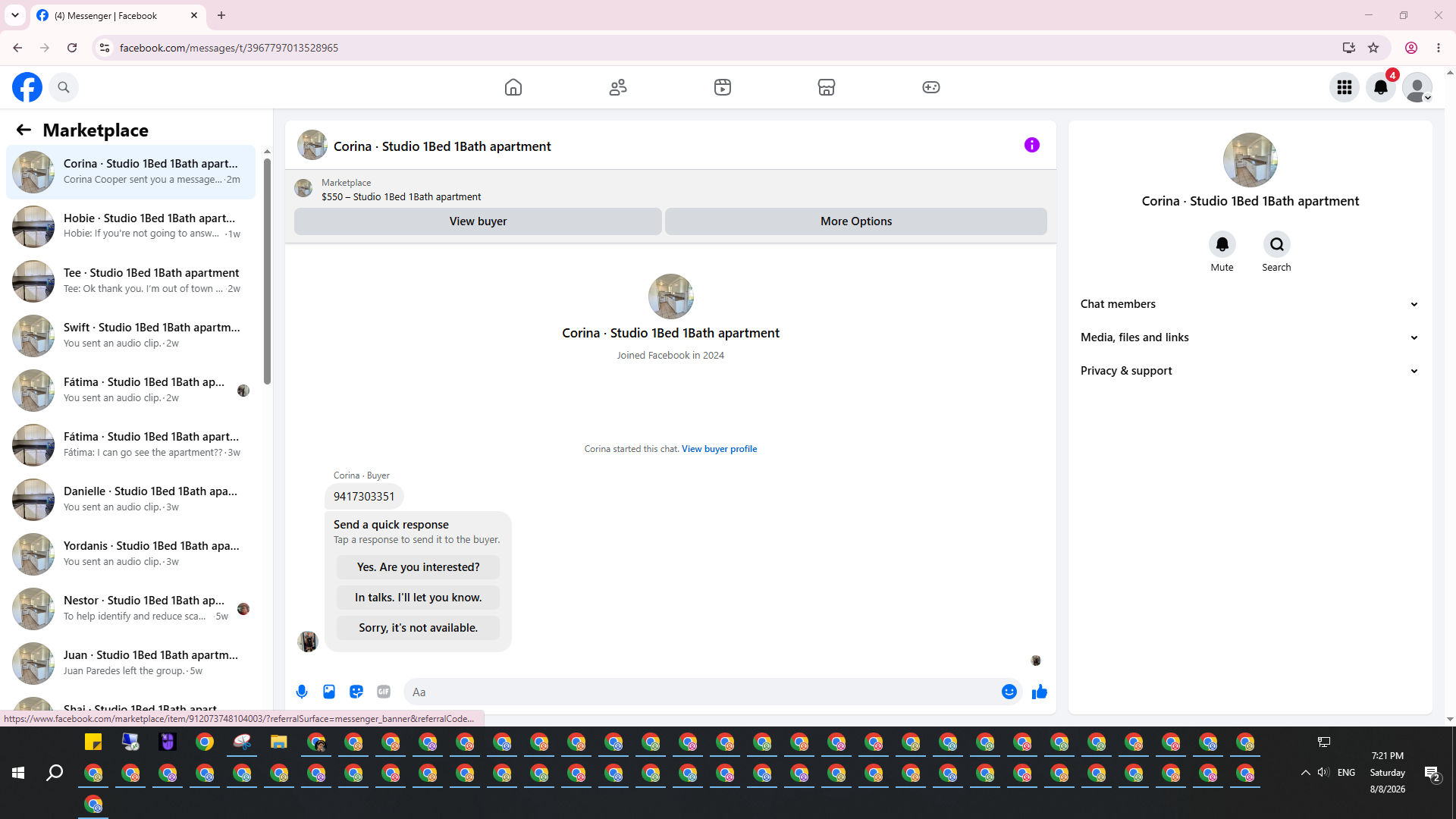This screenshot has width=1456, height=819.
Task: Open the Marketplace storefront icon
Action: 827,87
